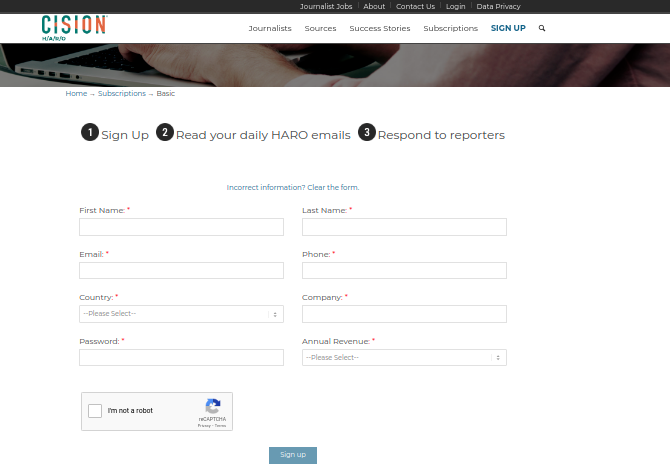This screenshot has height=475, width=670.
Task: Click the reCAPTCHA logo icon
Action: (x=213, y=406)
